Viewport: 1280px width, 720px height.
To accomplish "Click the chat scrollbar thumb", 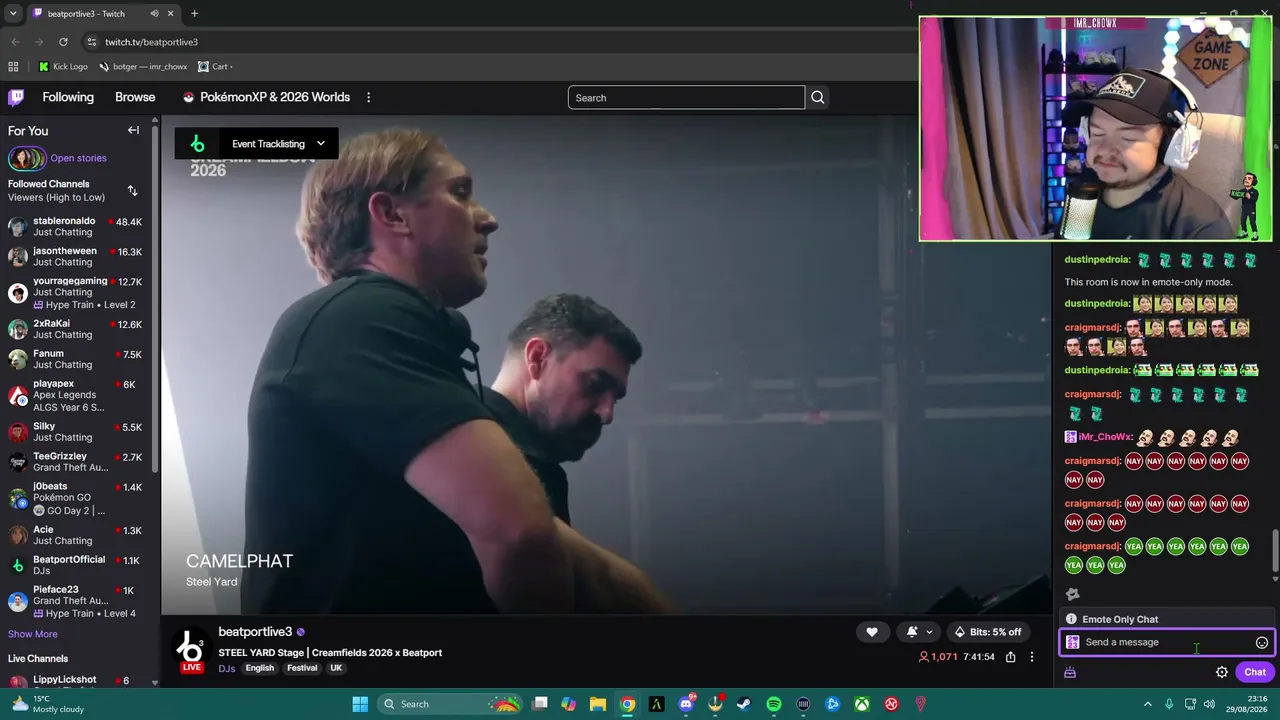I will point(1275,552).
